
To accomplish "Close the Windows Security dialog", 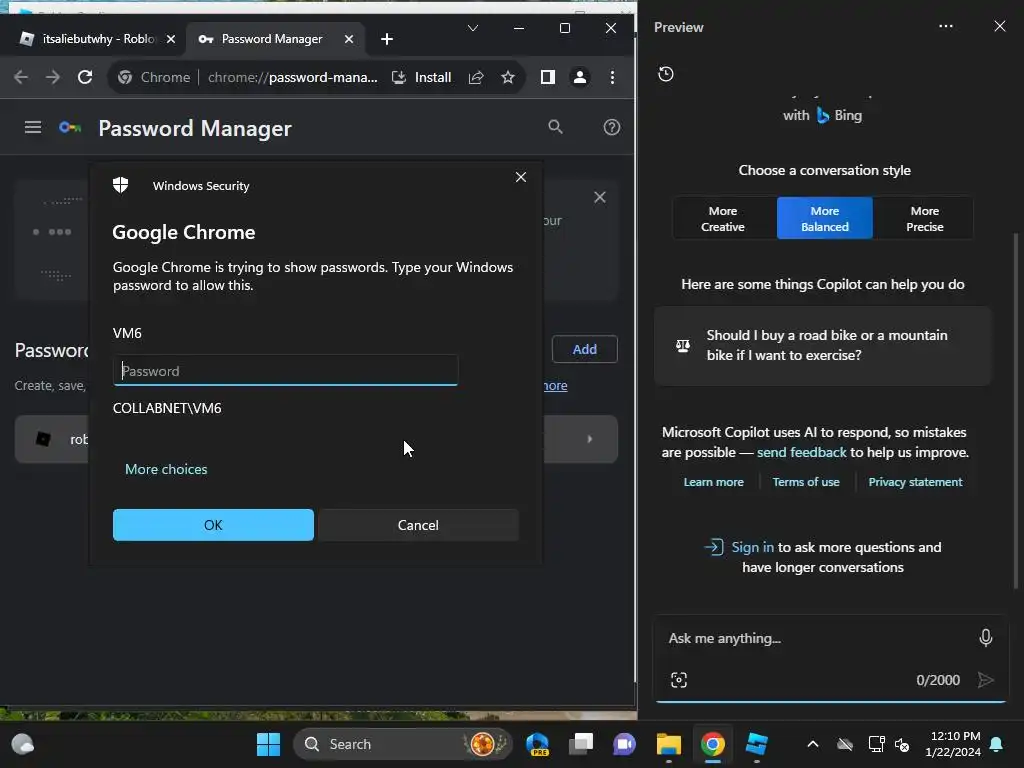I will [x=520, y=177].
